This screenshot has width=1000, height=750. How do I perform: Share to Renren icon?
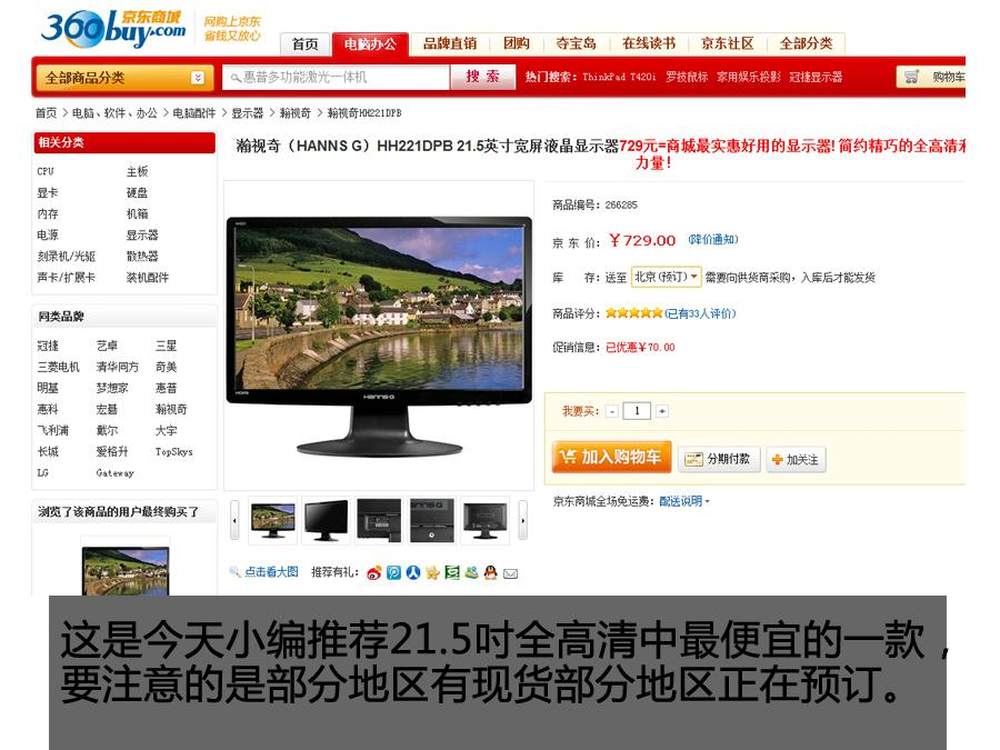click(413, 573)
